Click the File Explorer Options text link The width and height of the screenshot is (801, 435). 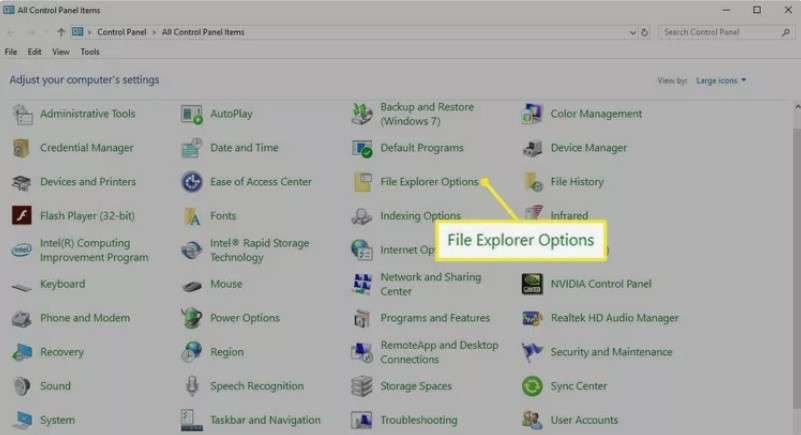point(429,182)
